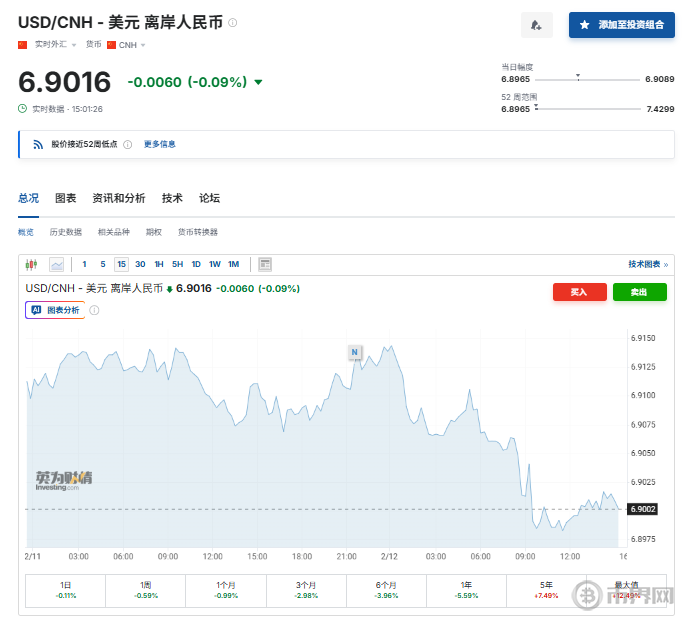Click the RSS feed icon in notice bar
685x623 pixels.
38,144
